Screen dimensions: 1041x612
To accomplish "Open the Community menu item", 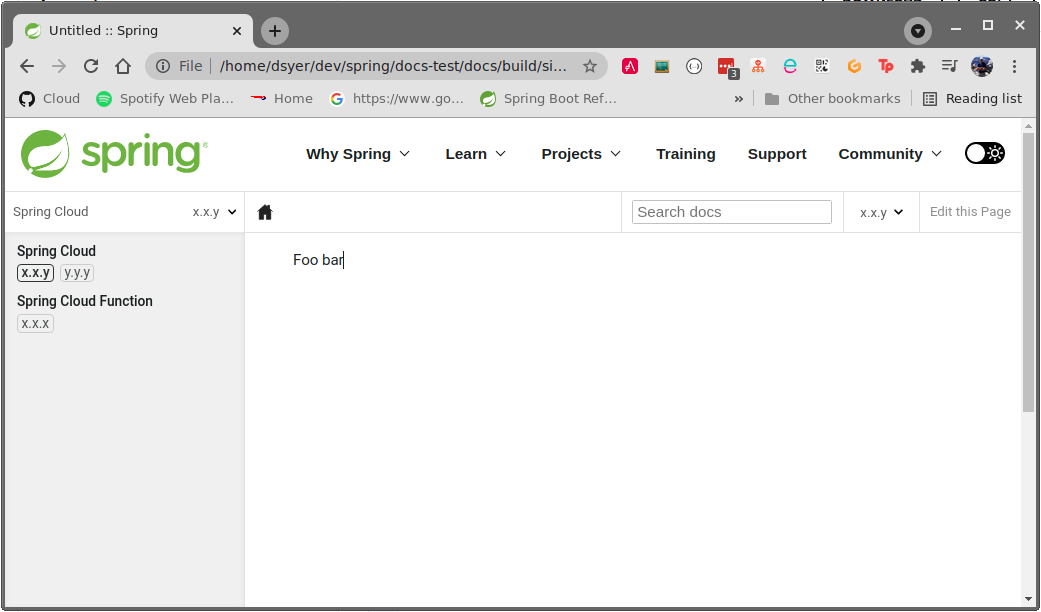I will tap(882, 154).
